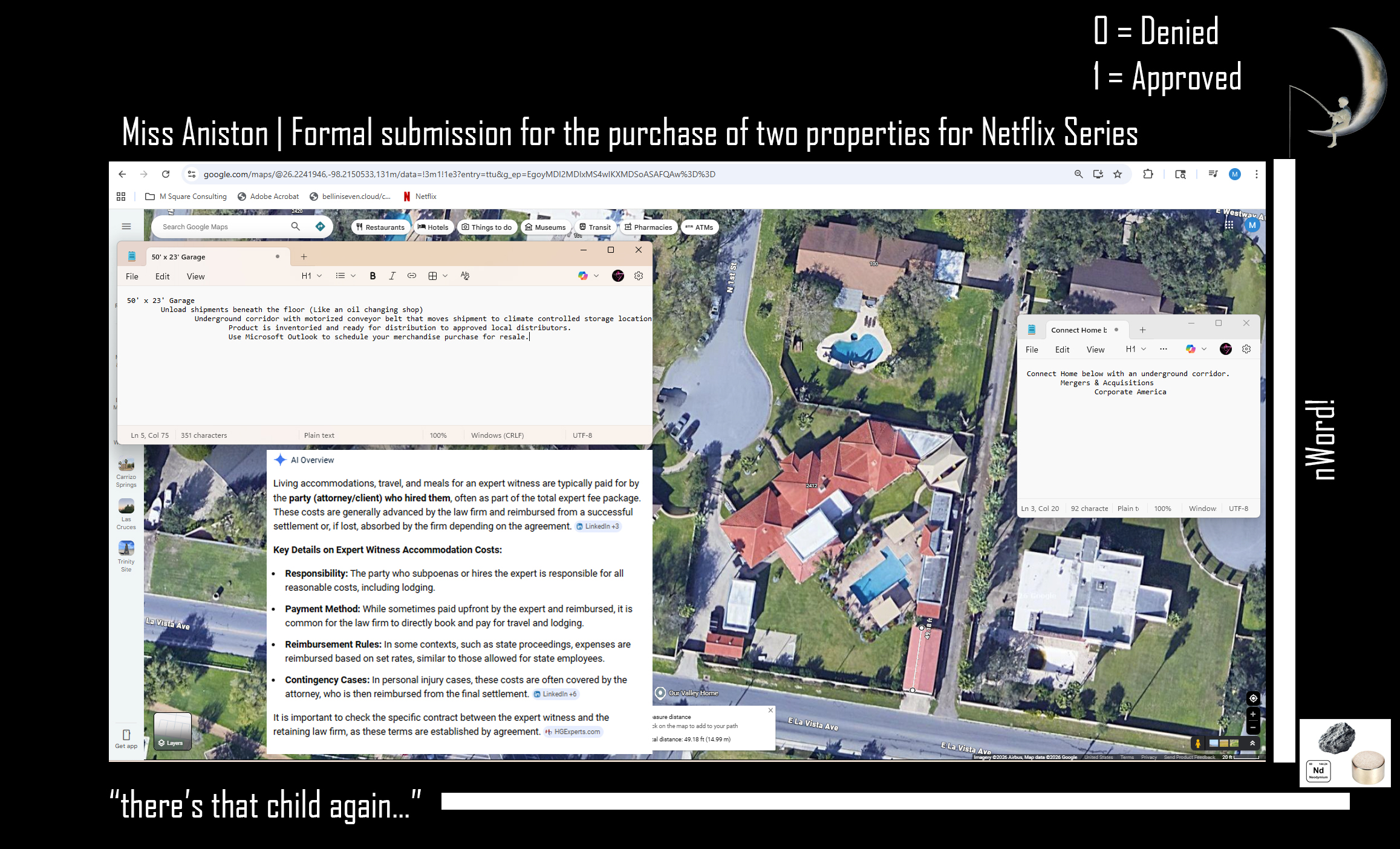
Task: Click the Restaurants category chip
Action: [380, 227]
